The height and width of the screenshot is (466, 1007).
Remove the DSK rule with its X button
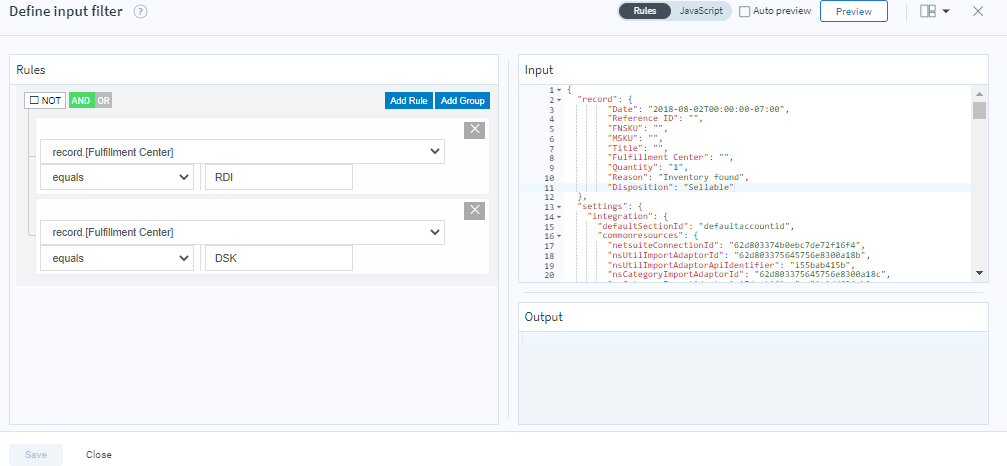tap(475, 211)
